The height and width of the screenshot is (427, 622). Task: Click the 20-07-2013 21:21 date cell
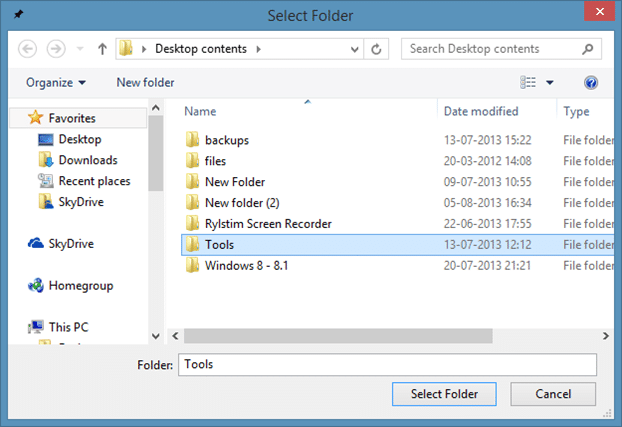coord(487,265)
